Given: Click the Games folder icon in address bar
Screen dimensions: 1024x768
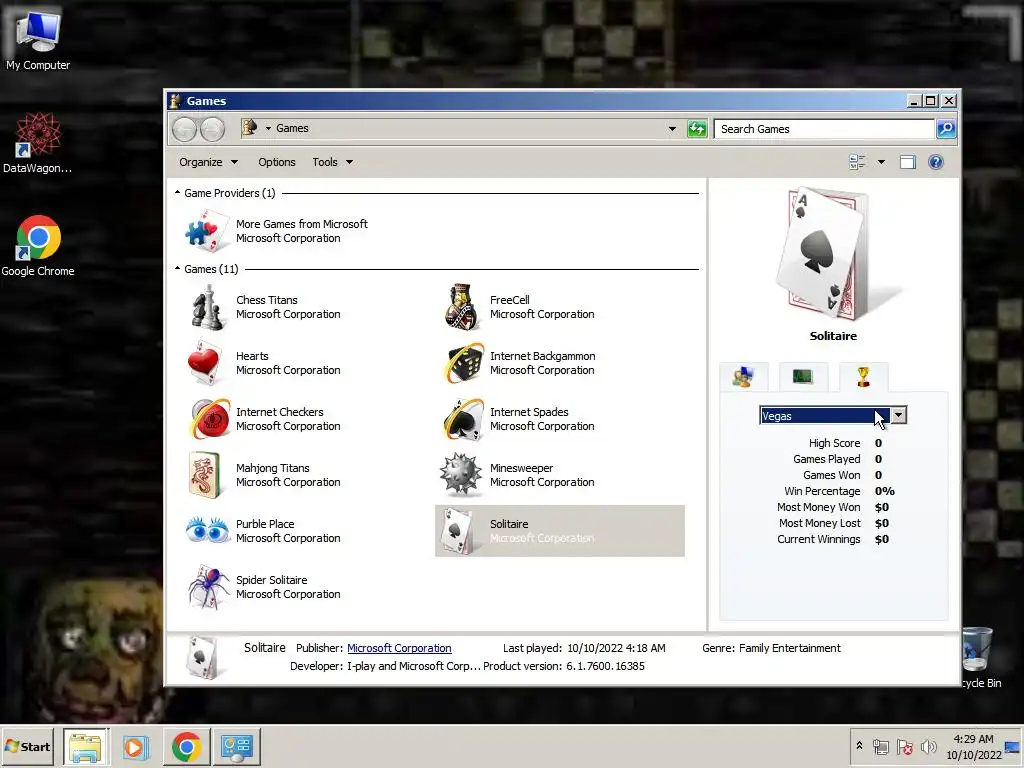Looking at the screenshot, I should (x=249, y=127).
